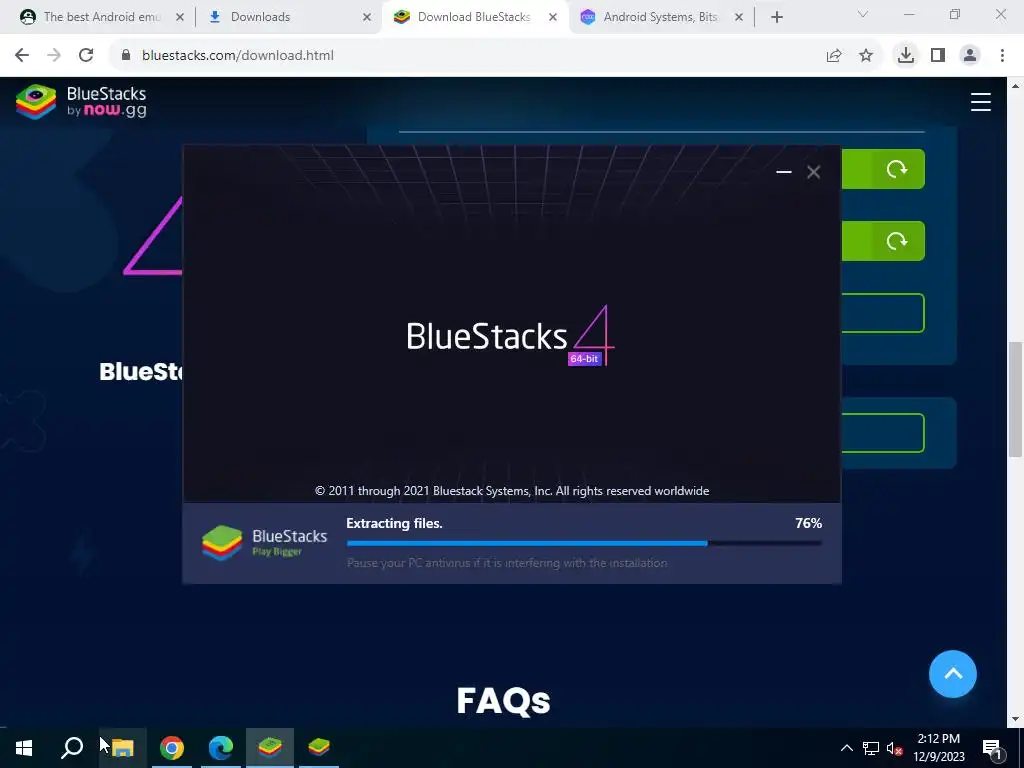The width and height of the screenshot is (1024, 768).
Task: Go back in Chrome browser
Action: [22, 56]
